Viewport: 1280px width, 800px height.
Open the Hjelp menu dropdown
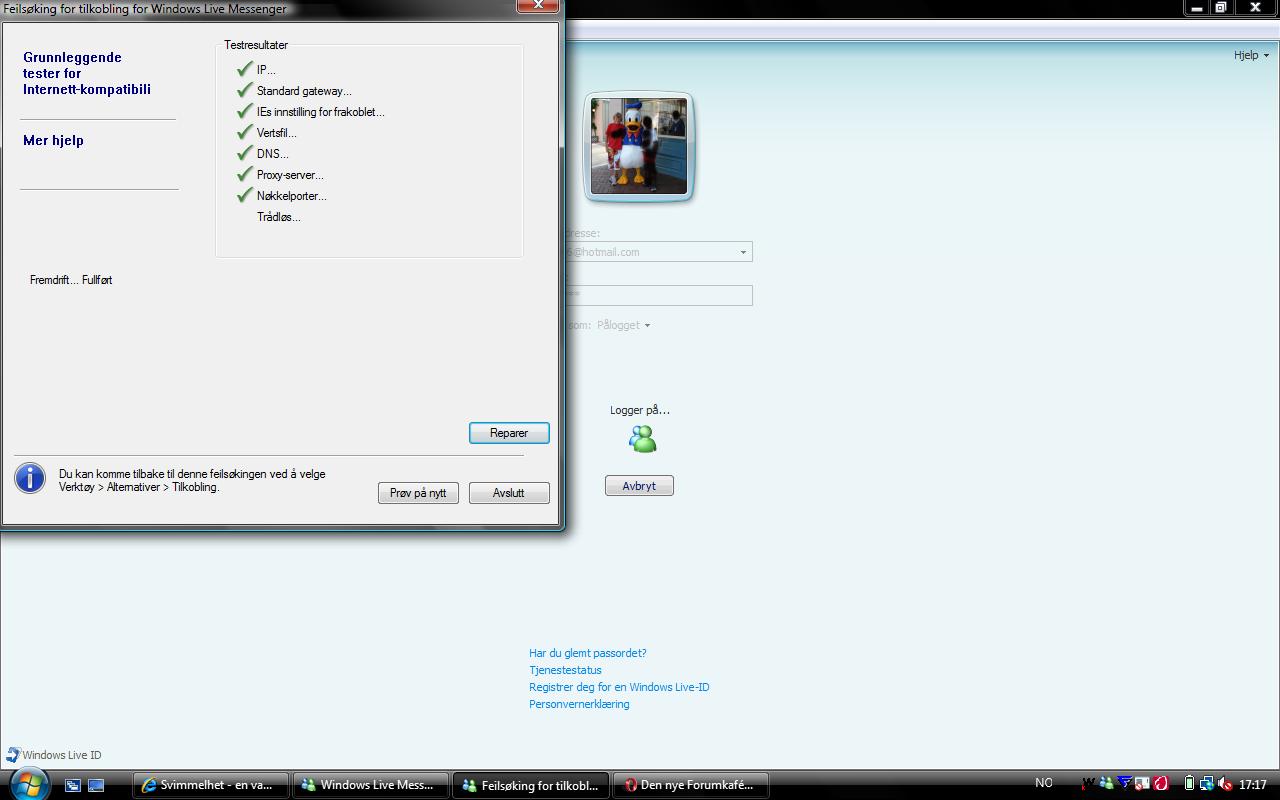tap(1251, 55)
